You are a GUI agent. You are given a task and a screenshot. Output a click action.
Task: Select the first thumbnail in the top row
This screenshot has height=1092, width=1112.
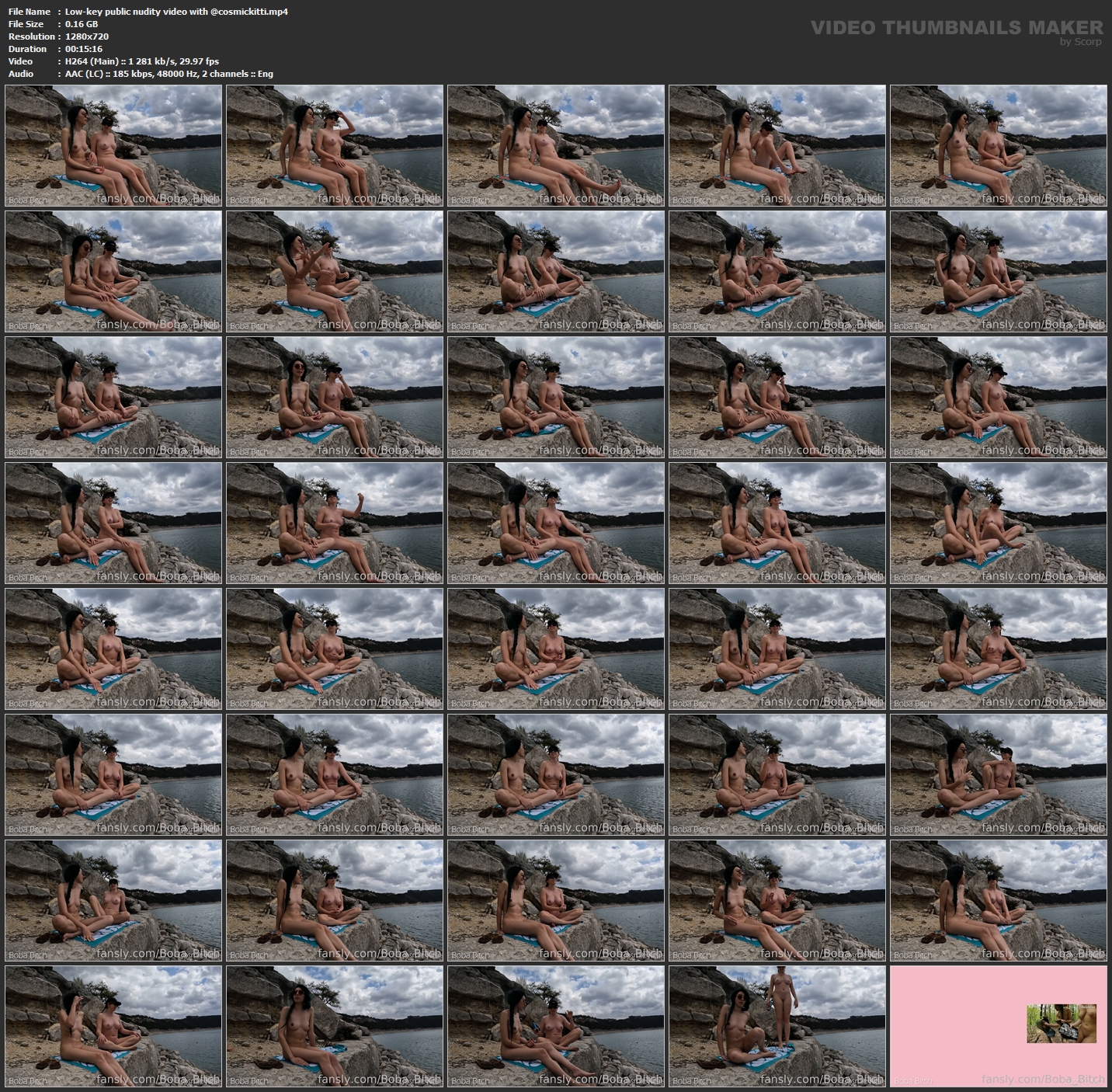(x=113, y=146)
